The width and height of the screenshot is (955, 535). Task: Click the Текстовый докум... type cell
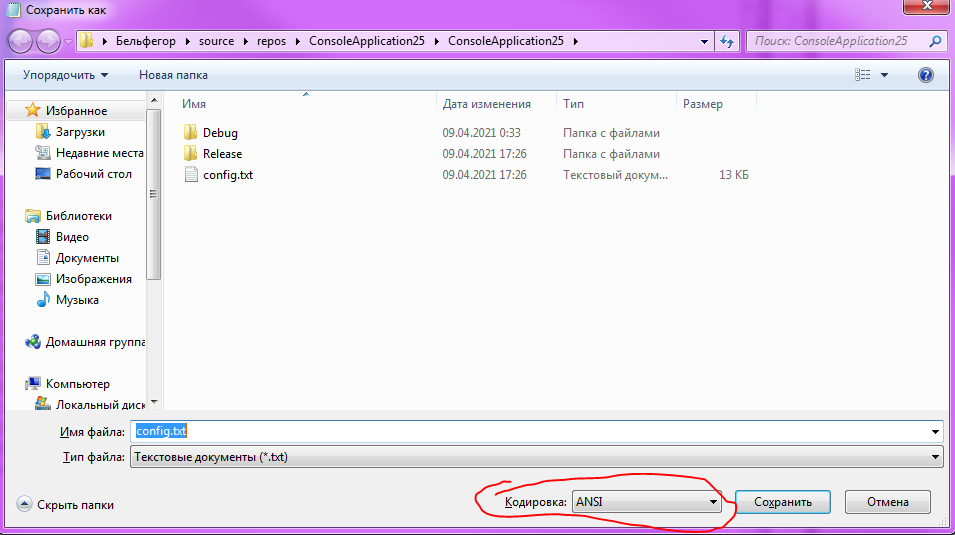615,174
